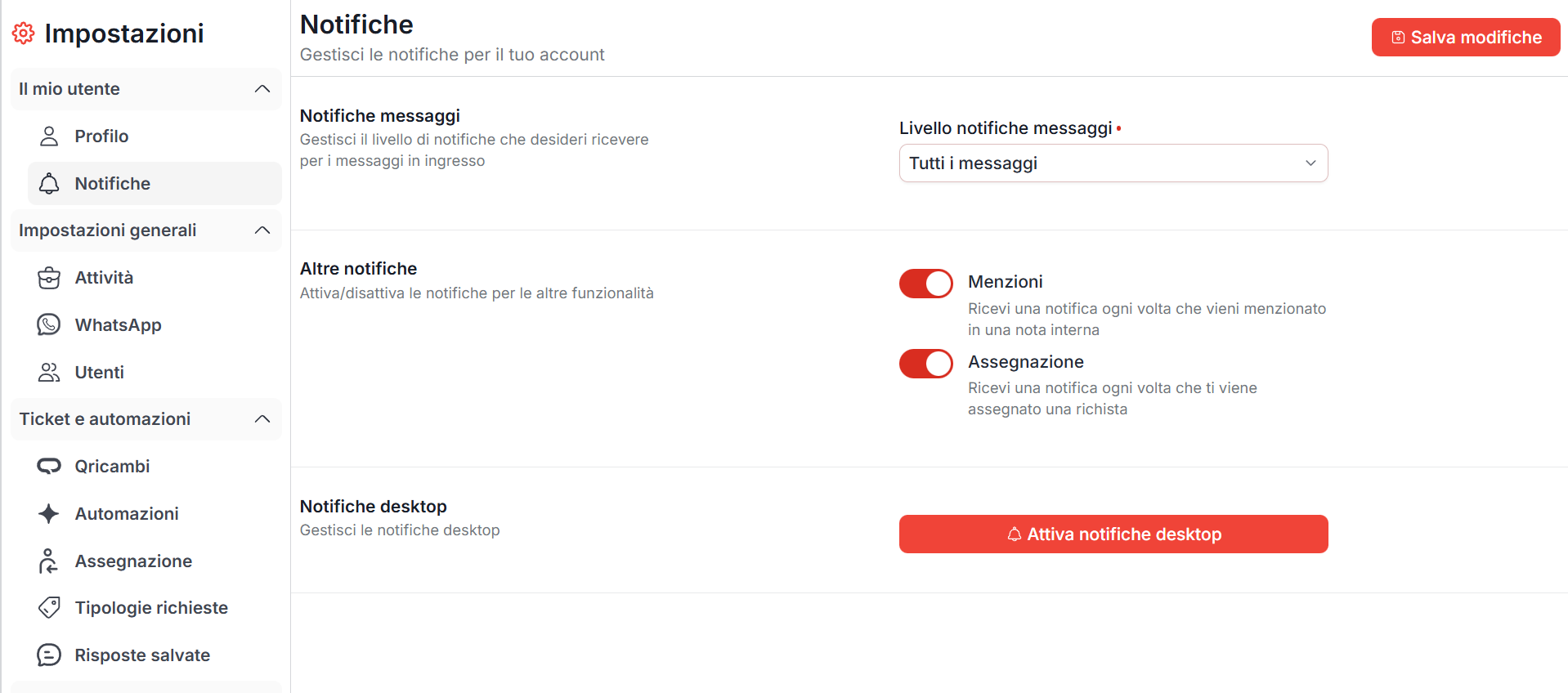Click the Profilo user icon
The height and width of the screenshot is (693, 1568).
pyautogui.click(x=49, y=136)
